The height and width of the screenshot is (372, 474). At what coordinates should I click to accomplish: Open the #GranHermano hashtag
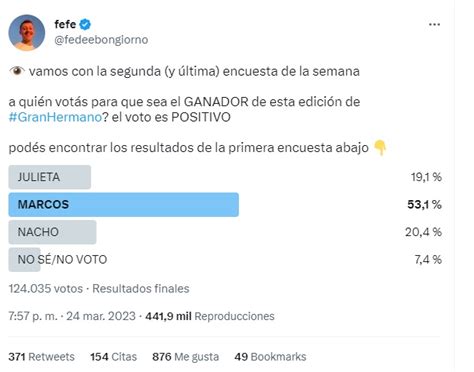(x=55, y=117)
